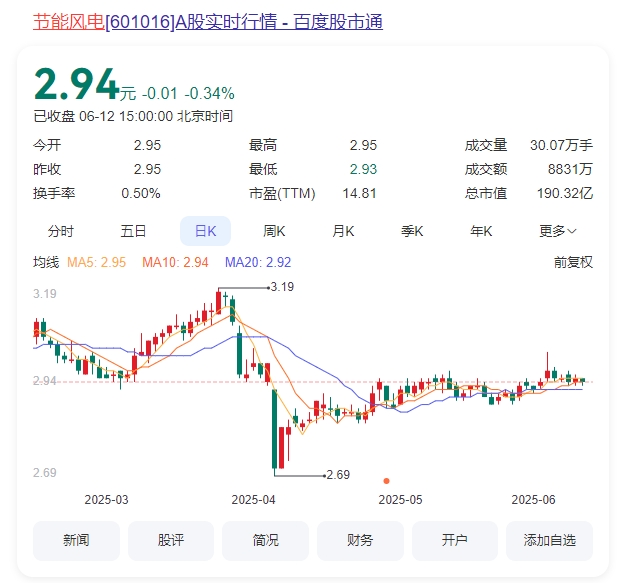The image size is (620, 583).
Task: Click the 新闻 button
Action: [x=76, y=540]
